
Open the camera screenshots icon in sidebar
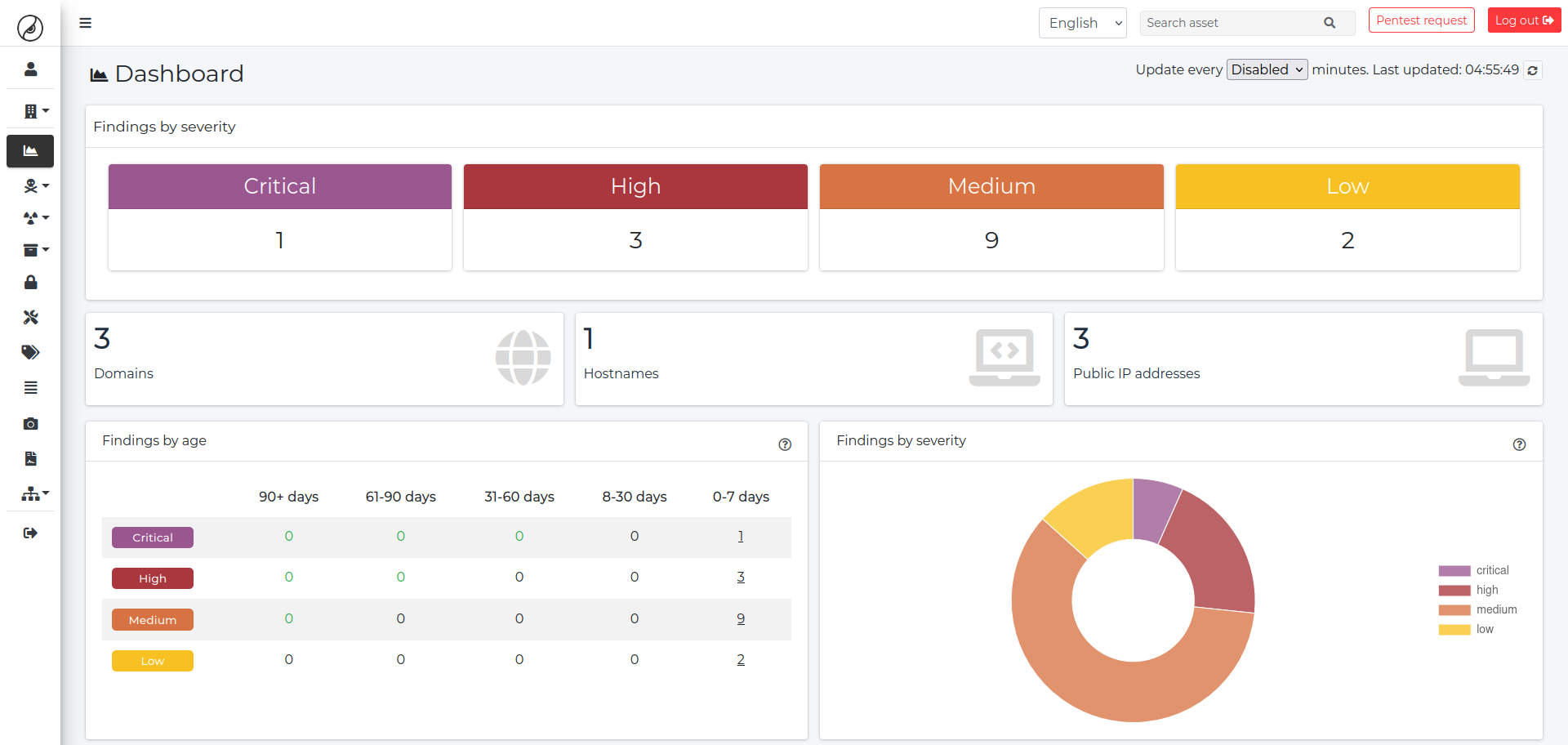pyautogui.click(x=30, y=423)
